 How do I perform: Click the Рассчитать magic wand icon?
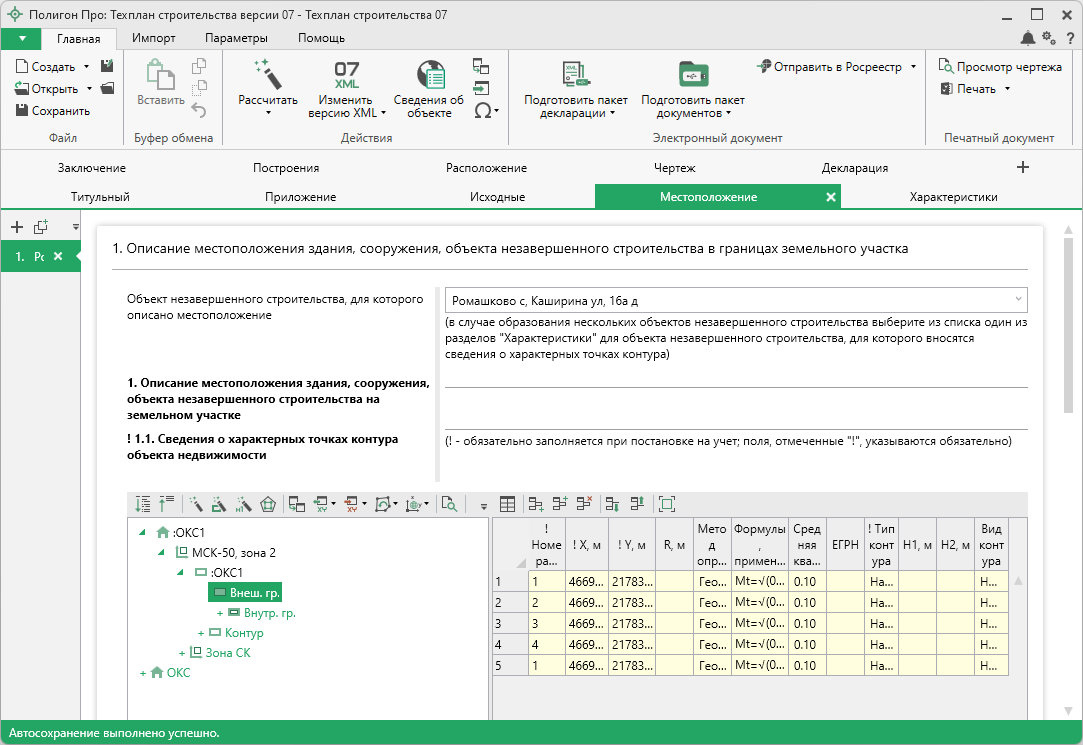coord(267,74)
